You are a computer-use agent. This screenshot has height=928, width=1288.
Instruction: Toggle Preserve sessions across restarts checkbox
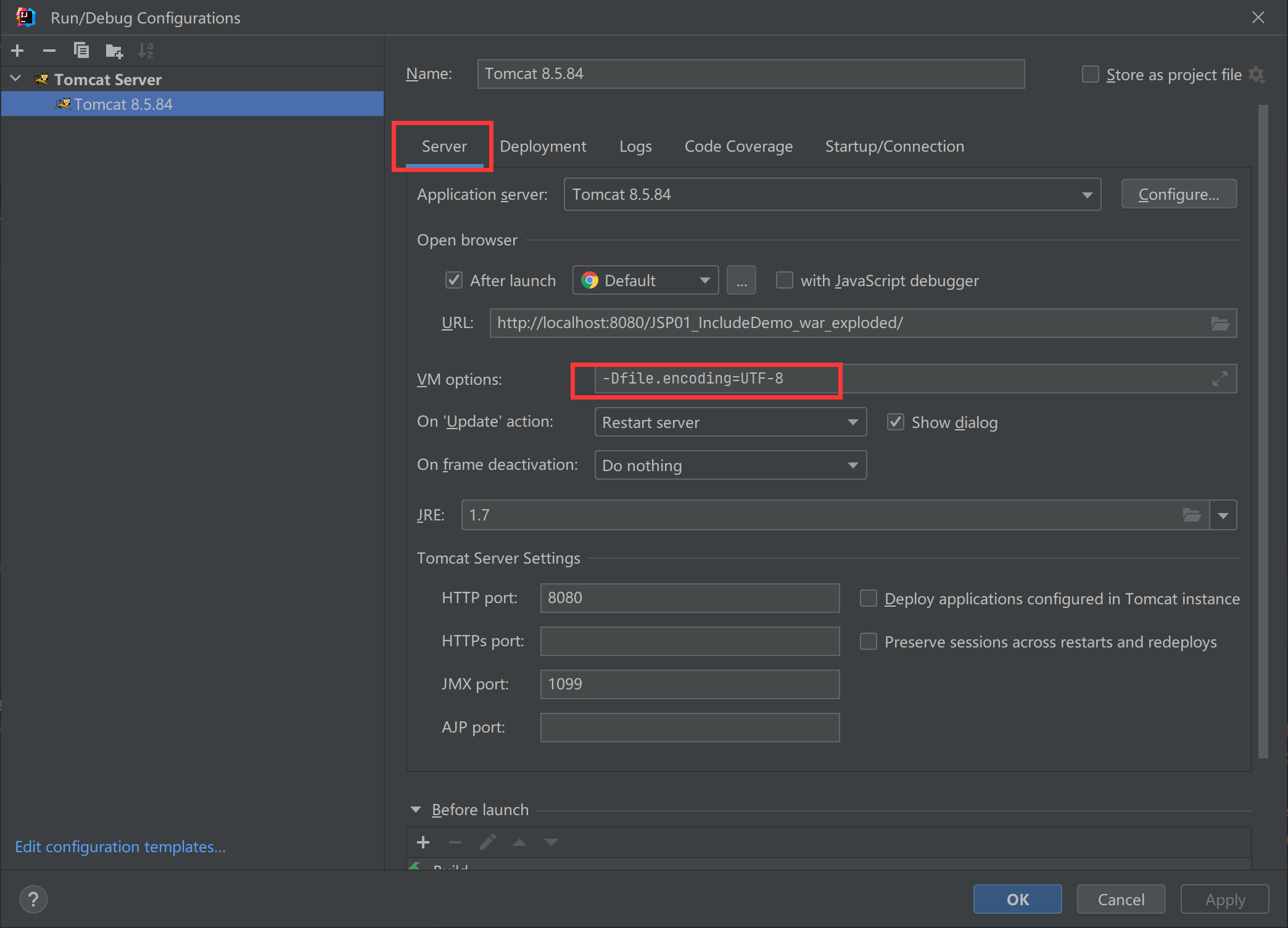[869, 642]
